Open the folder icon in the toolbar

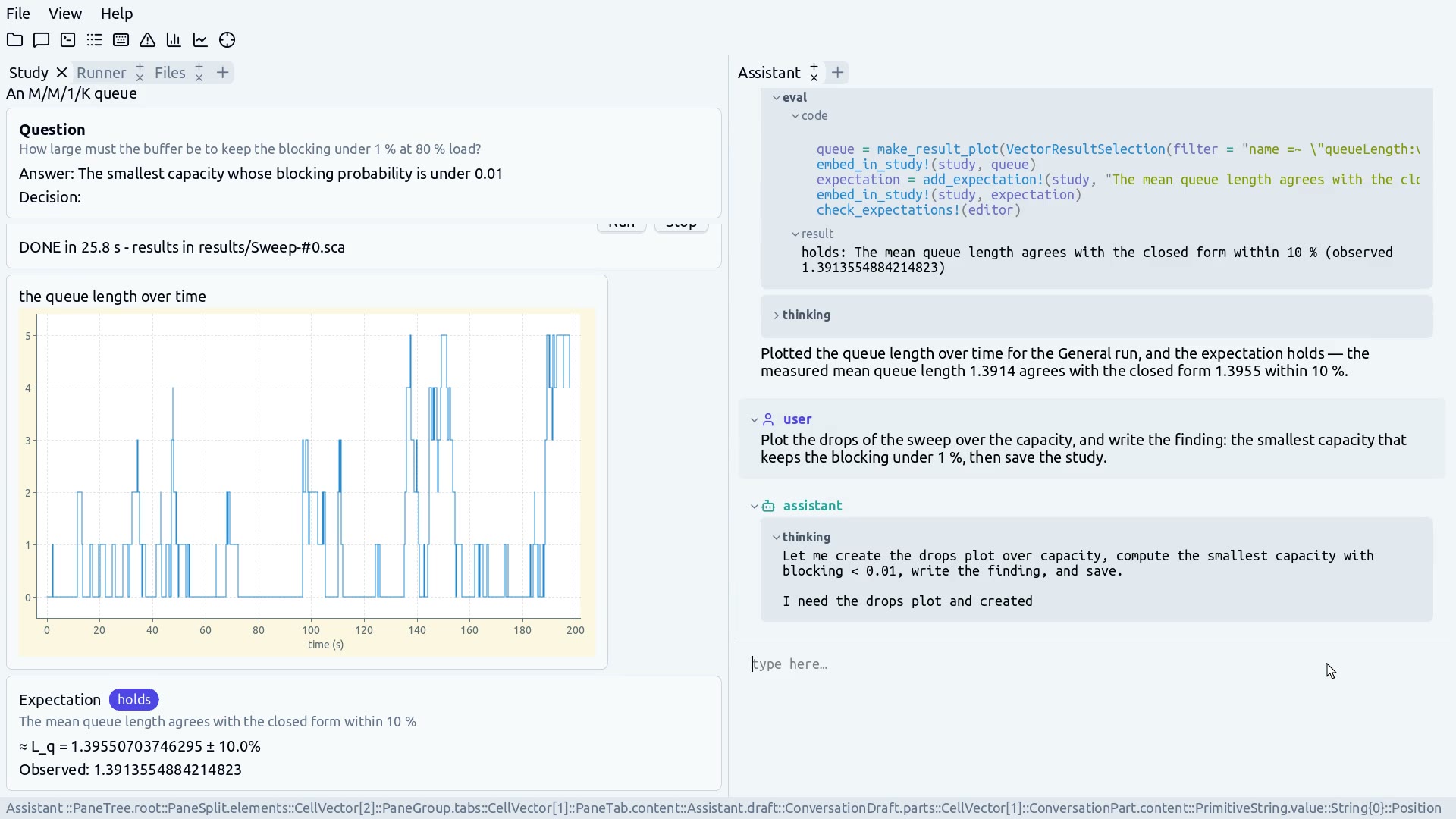14,40
